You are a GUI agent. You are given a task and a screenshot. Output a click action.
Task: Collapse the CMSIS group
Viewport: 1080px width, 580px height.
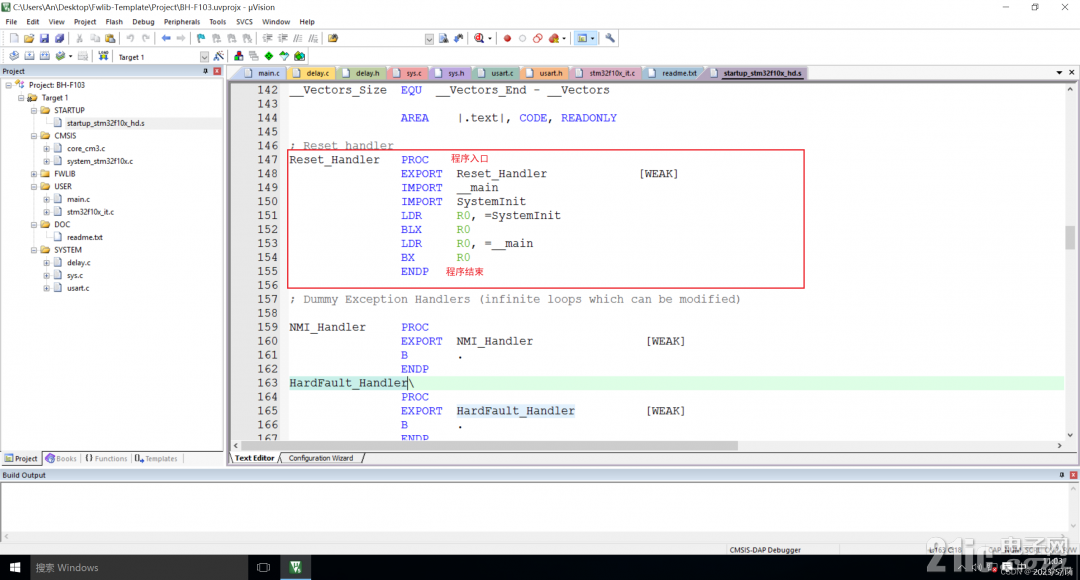pyautogui.click(x=34, y=136)
